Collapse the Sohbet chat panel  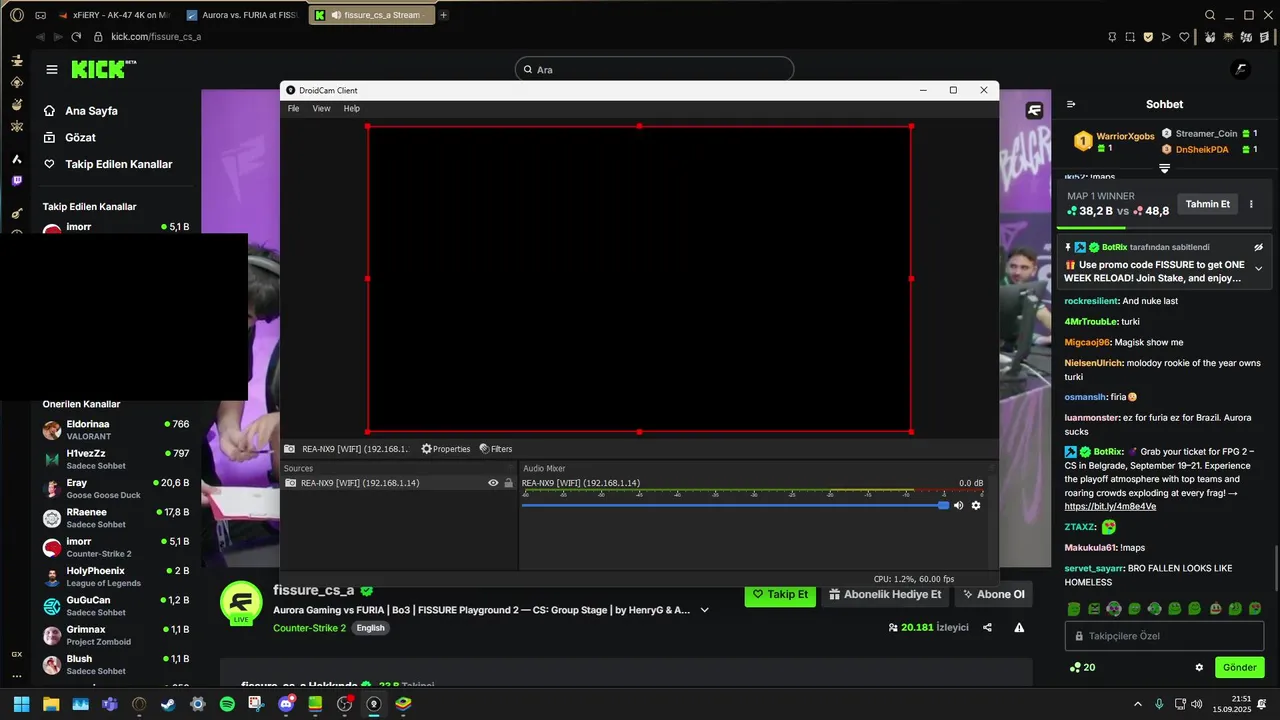1071,104
